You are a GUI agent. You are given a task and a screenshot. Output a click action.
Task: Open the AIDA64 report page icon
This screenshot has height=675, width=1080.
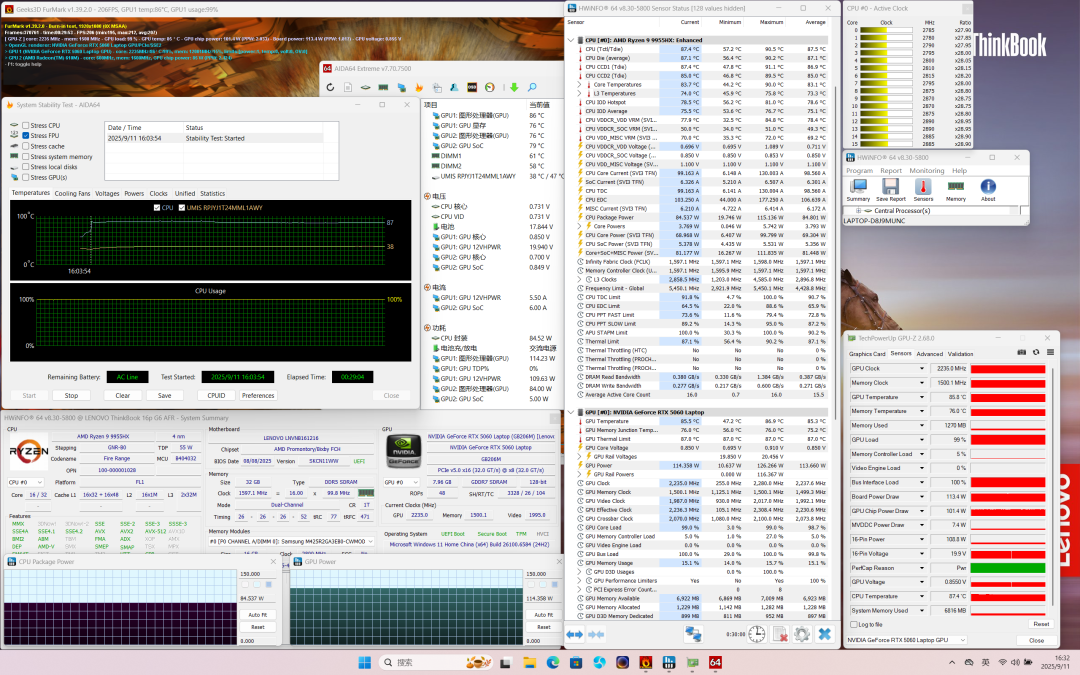point(348,87)
